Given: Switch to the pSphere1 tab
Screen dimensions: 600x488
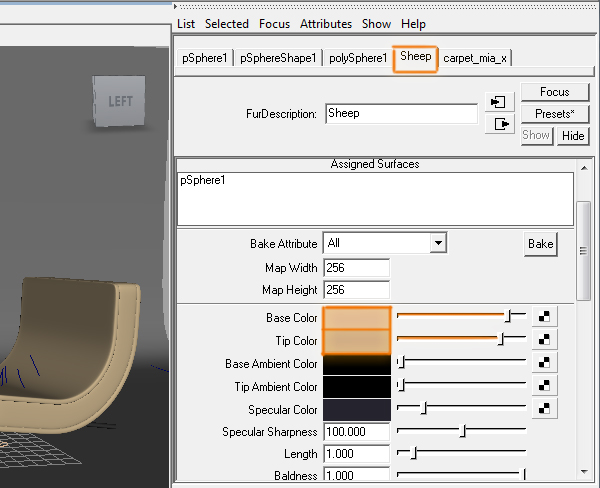Looking at the screenshot, I should click(205, 58).
